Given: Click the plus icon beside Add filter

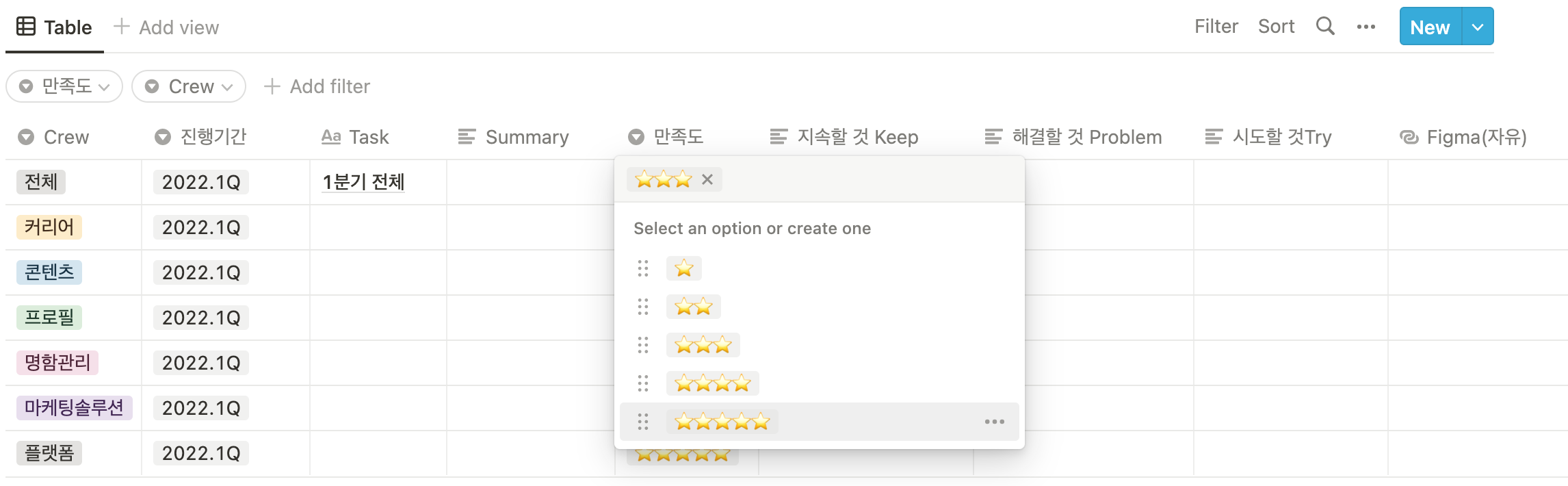Looking at the screenshot, I should pos(272,86).
